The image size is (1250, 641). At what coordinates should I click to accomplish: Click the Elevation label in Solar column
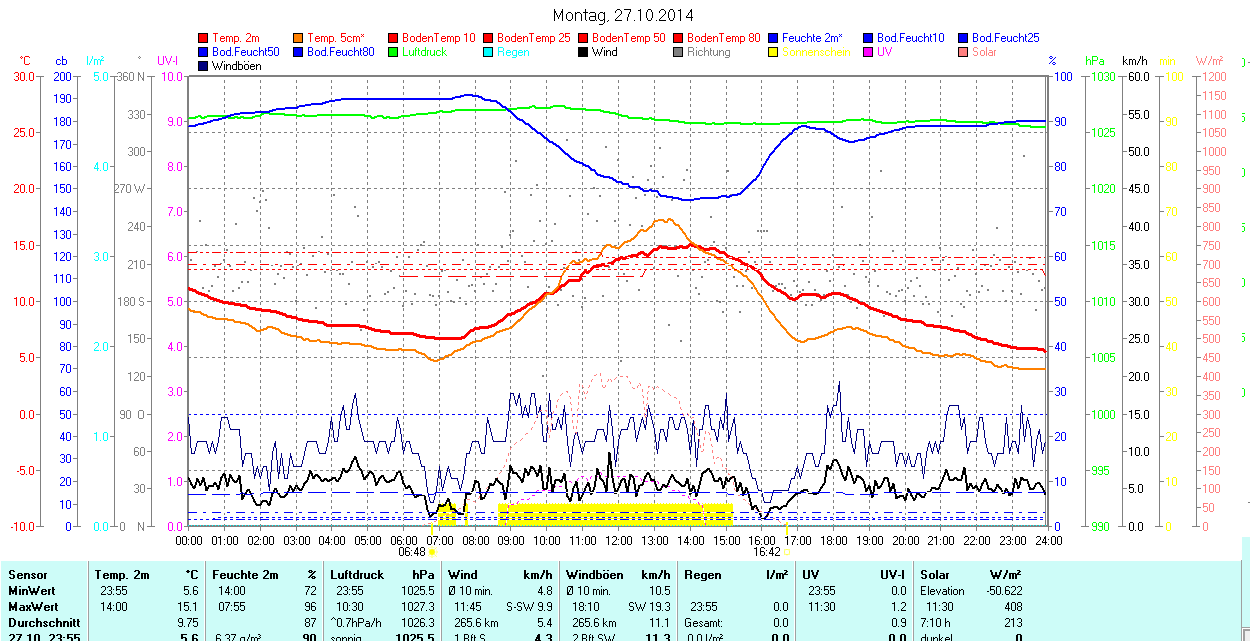(943, 591)
